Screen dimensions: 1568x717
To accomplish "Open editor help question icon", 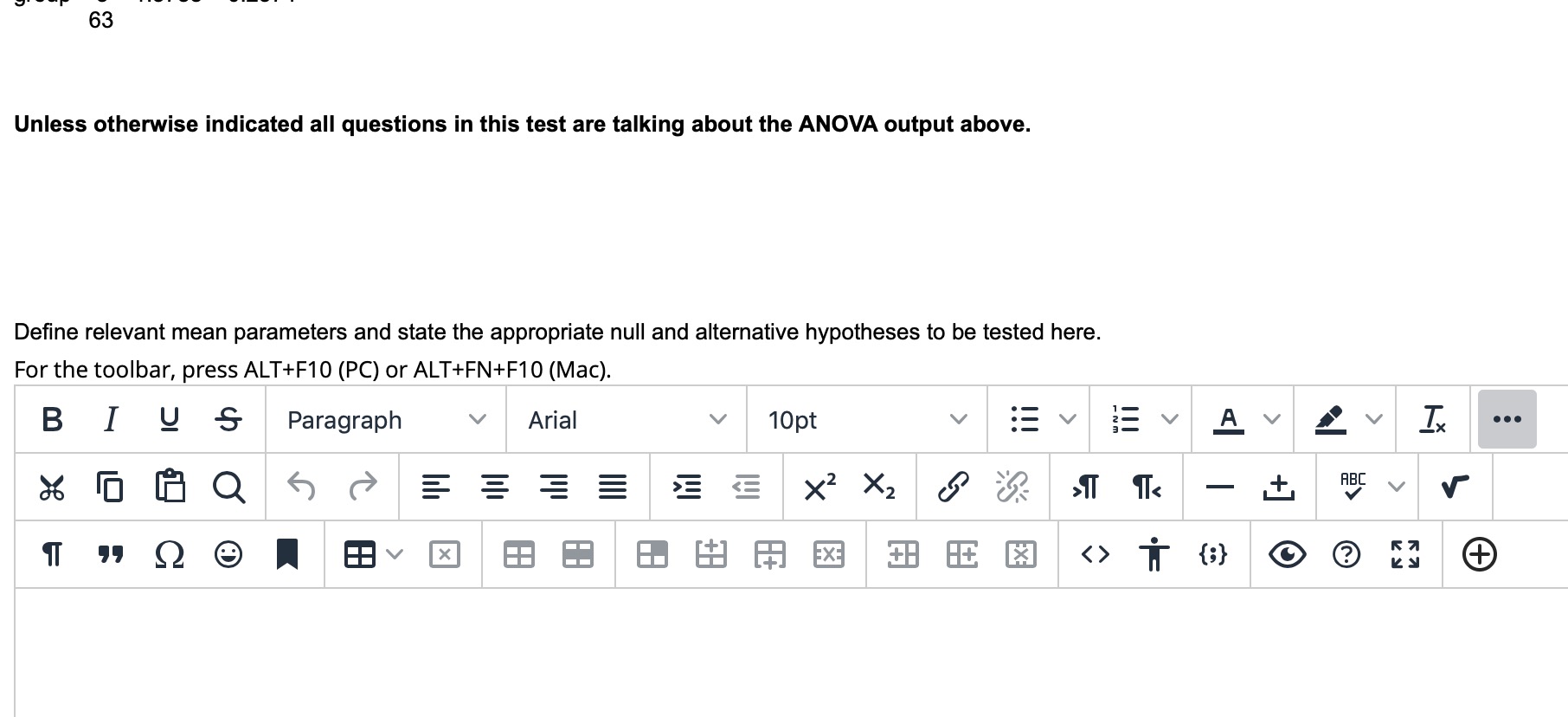I will [x=1346, y=554].
